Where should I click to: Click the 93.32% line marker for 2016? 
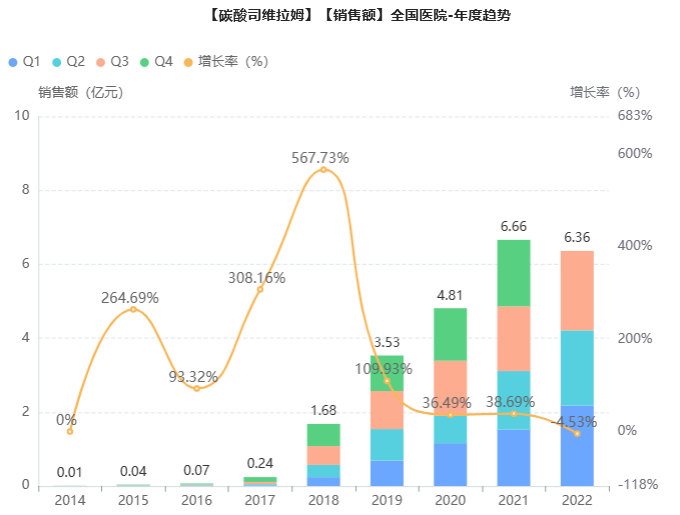(x=197, y=388)
